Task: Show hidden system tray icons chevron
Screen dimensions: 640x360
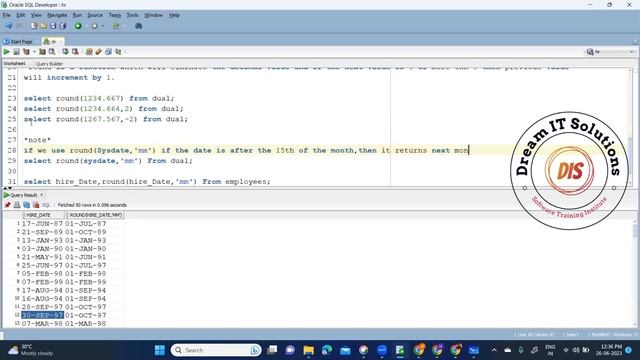Action: 494,350
